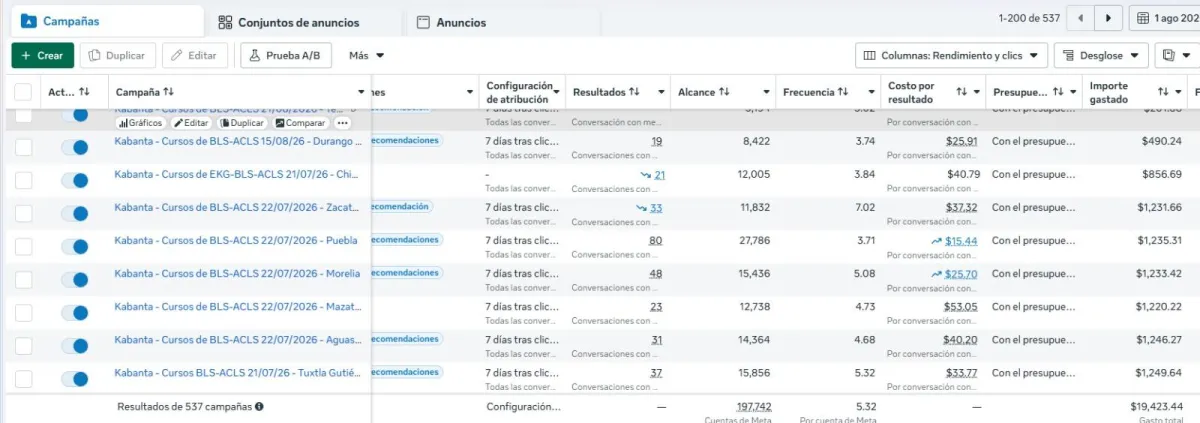Open Kabanta BLS-ACLS 22/07/2026 Puebla campaign
The height and width of the screenshot is (423, 1200).
pyautogui.click(x=236, y=241)
